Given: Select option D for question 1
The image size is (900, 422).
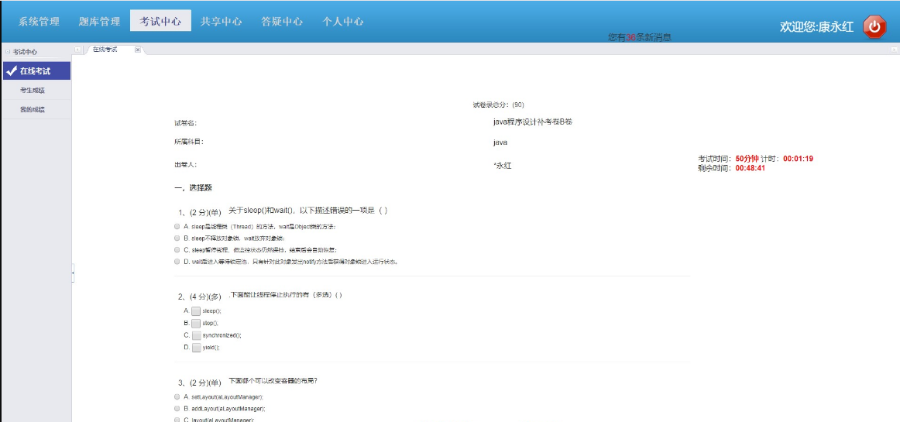Looking at the screenshot, I should click(177, 261).
